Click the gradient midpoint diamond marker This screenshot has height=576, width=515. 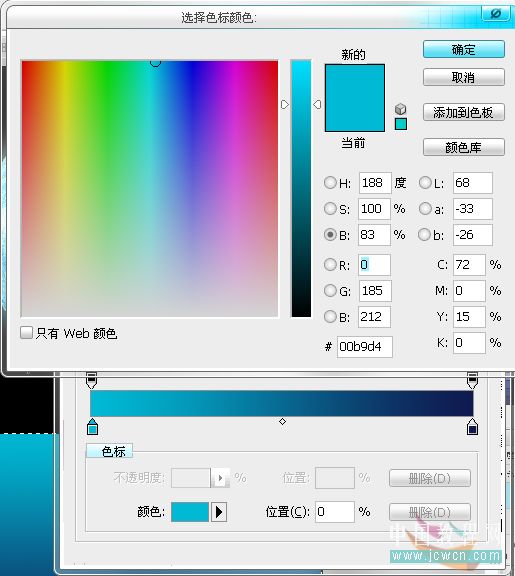pyautogui.click(x=282, y=421)
